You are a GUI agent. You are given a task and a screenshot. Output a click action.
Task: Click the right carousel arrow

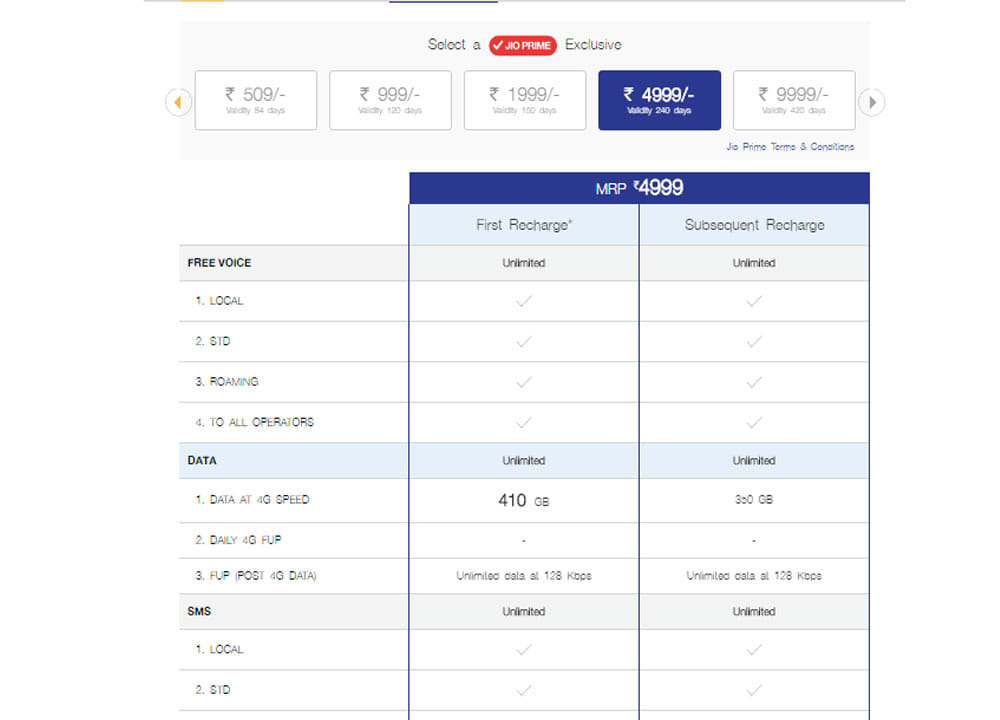[x=872, y=102]
